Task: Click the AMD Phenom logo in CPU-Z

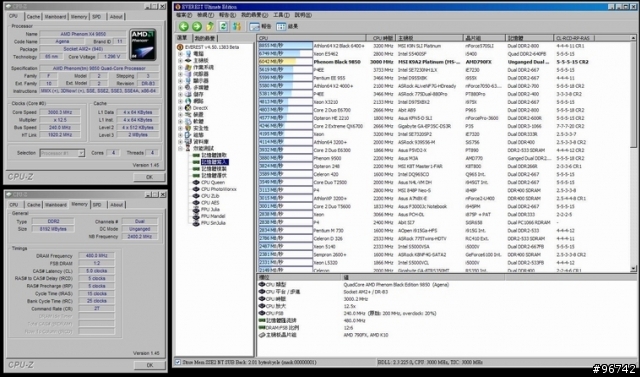Action: pos(143,44)
